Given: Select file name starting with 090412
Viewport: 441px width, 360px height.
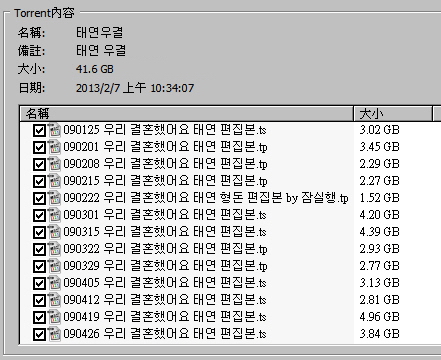Looking at the screenshot, I should pyautogui.click(x=165, y=300).
